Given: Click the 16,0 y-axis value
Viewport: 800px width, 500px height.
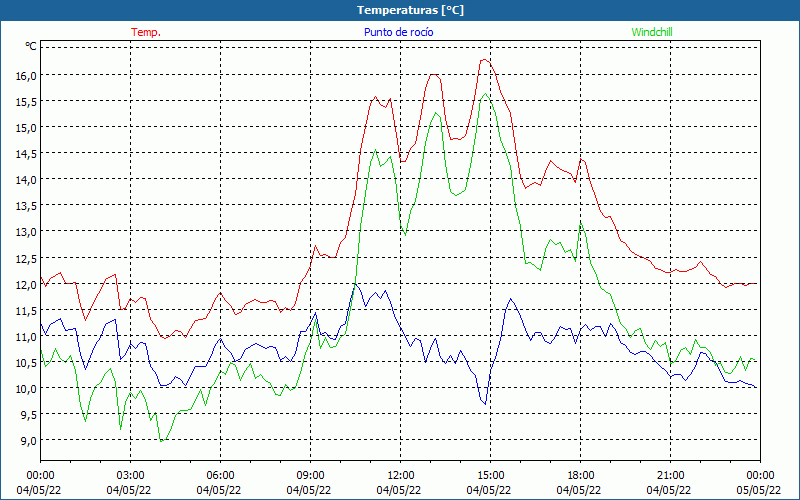Looking at the screenshot, I should tap(26, 76).
